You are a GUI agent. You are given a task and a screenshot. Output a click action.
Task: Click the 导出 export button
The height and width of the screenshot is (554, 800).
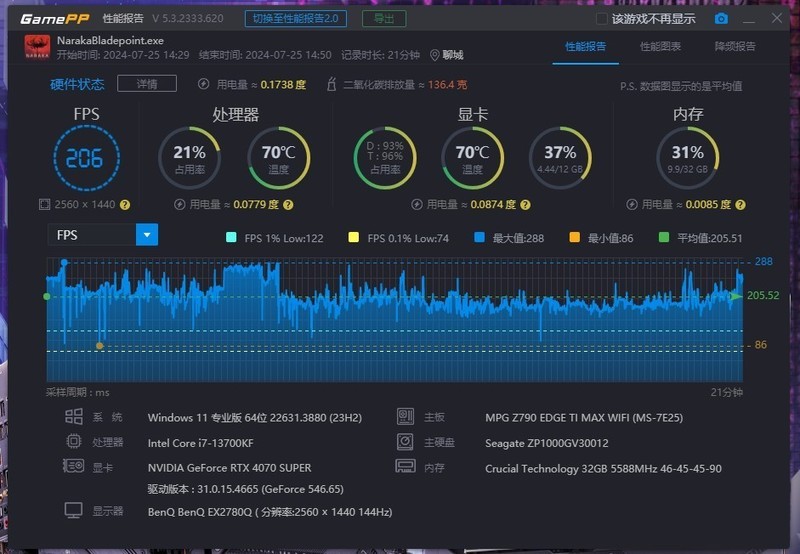[x=384, y=19]
